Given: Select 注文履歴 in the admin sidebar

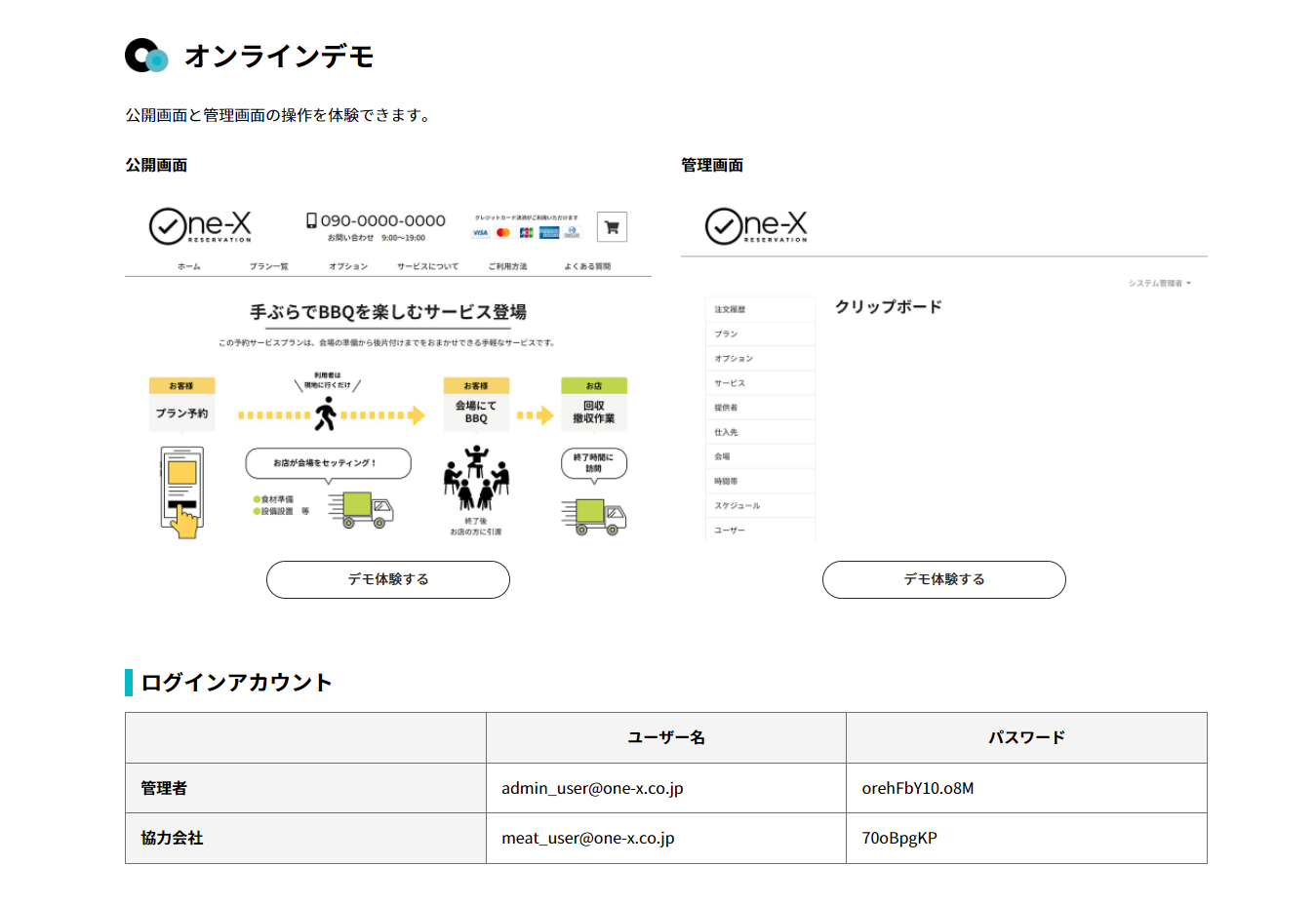Looking at the screenshot, I should tap(730, 309).
